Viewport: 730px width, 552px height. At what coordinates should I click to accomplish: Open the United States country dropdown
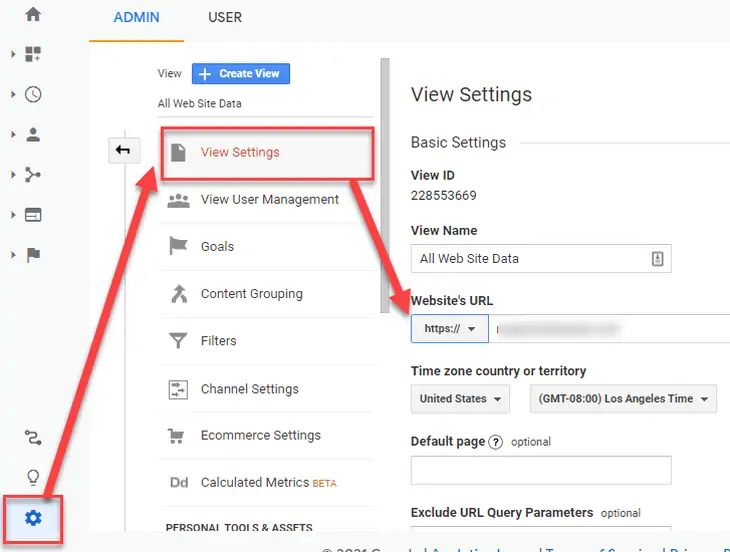(x=460, y=399)
